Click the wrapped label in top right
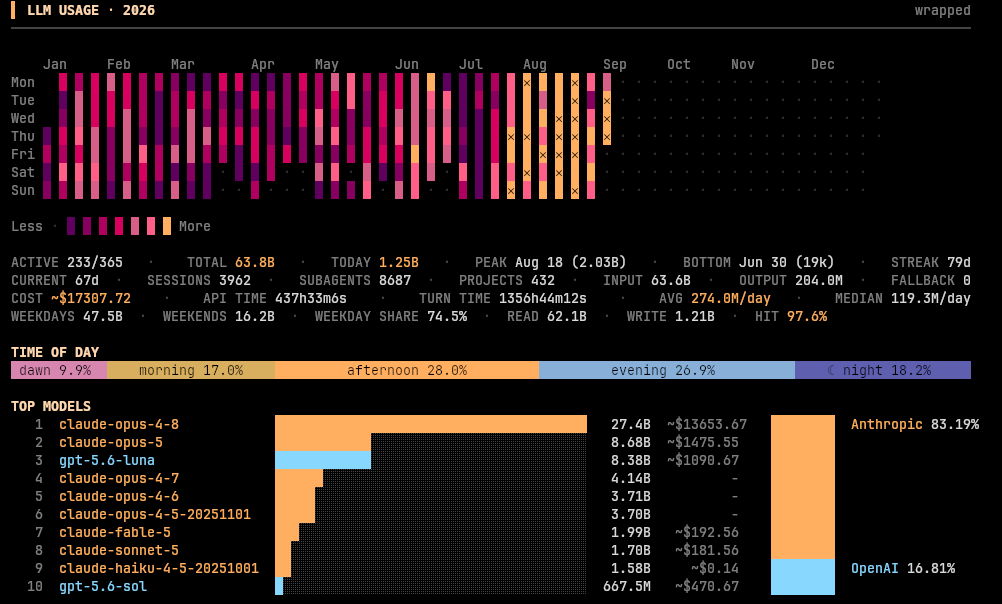 [x=942, y=10]
